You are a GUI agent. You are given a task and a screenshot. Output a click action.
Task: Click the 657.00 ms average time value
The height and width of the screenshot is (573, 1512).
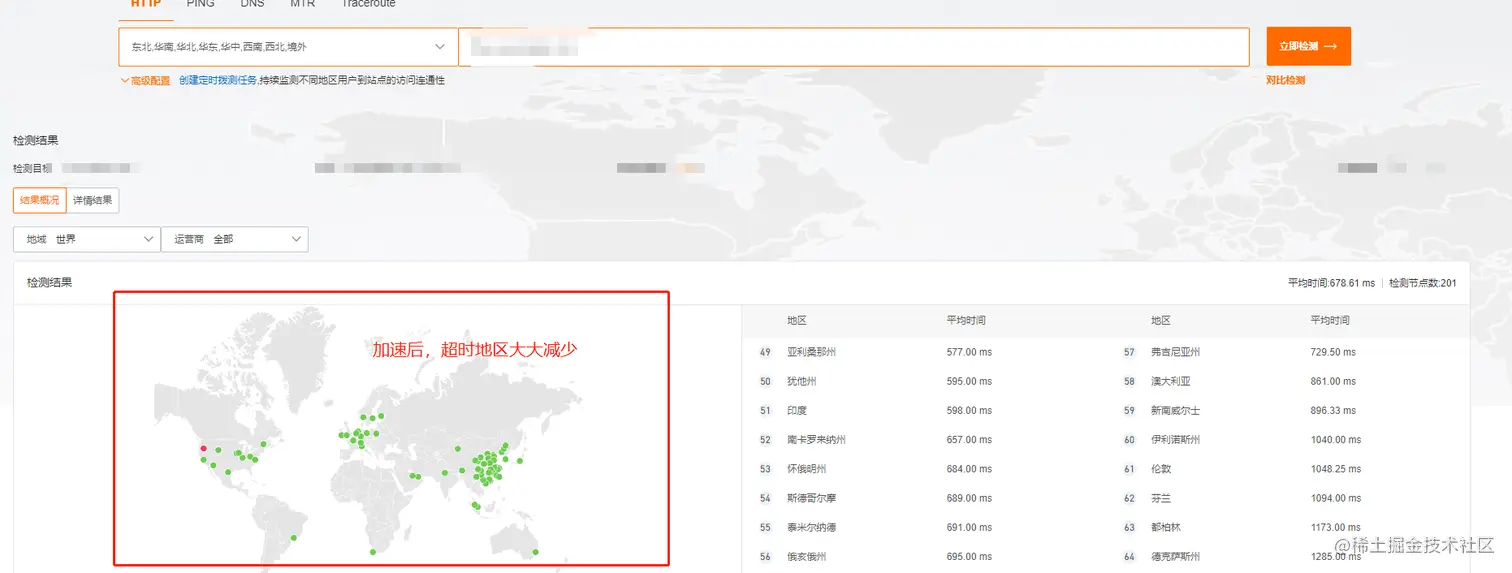(969, 439)
